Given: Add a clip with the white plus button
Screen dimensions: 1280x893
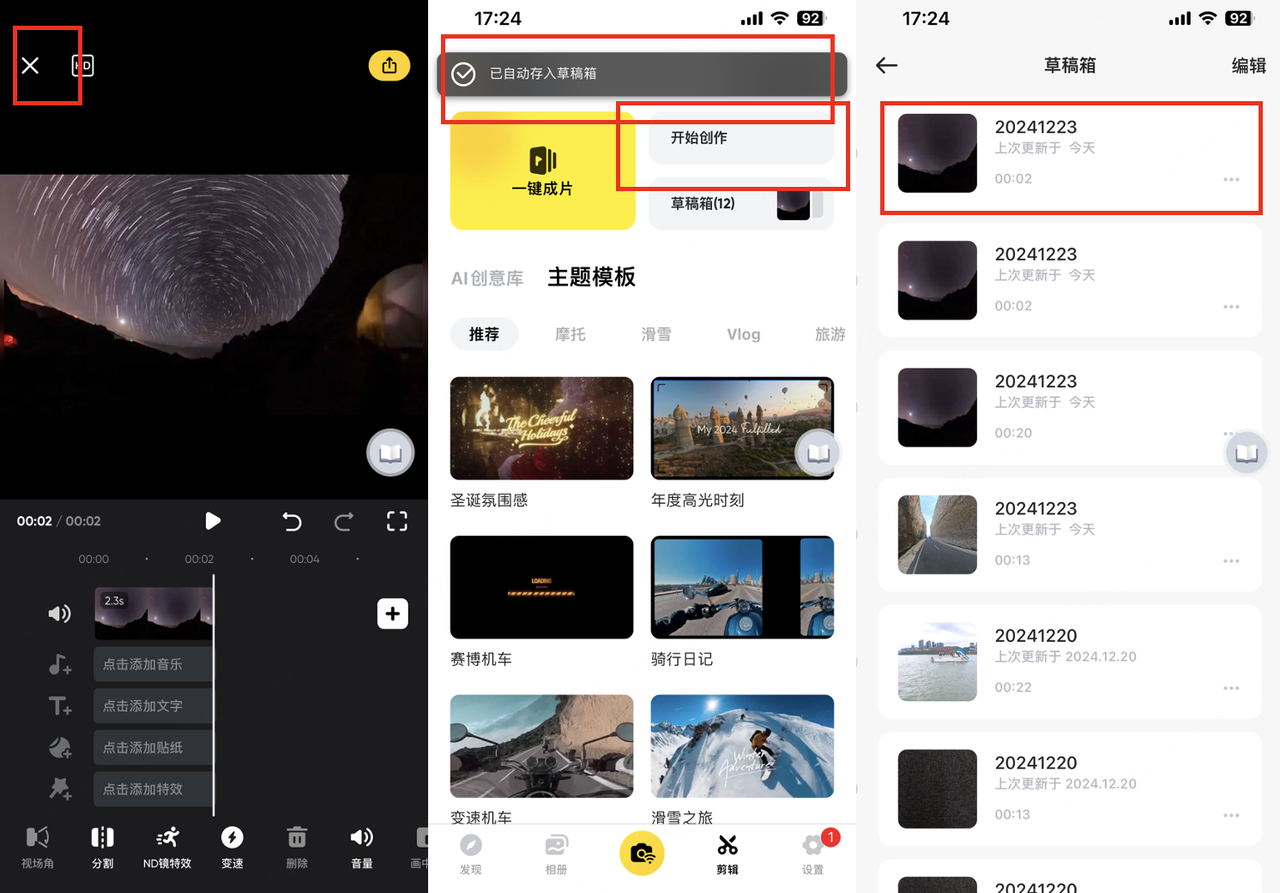Looking at the screenshot, I should coord(392,614).
